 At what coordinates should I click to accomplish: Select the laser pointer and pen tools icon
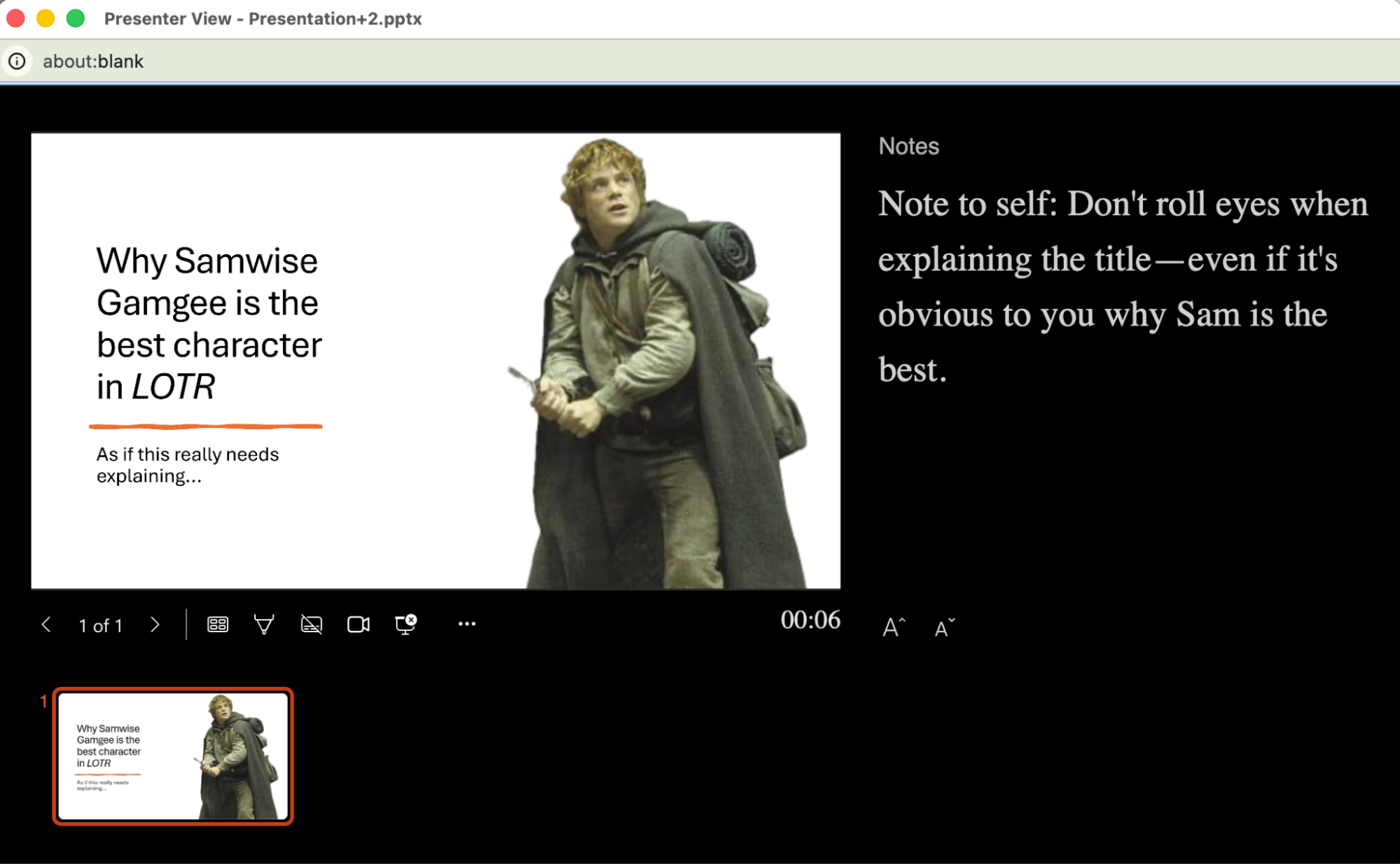point(264,624)
